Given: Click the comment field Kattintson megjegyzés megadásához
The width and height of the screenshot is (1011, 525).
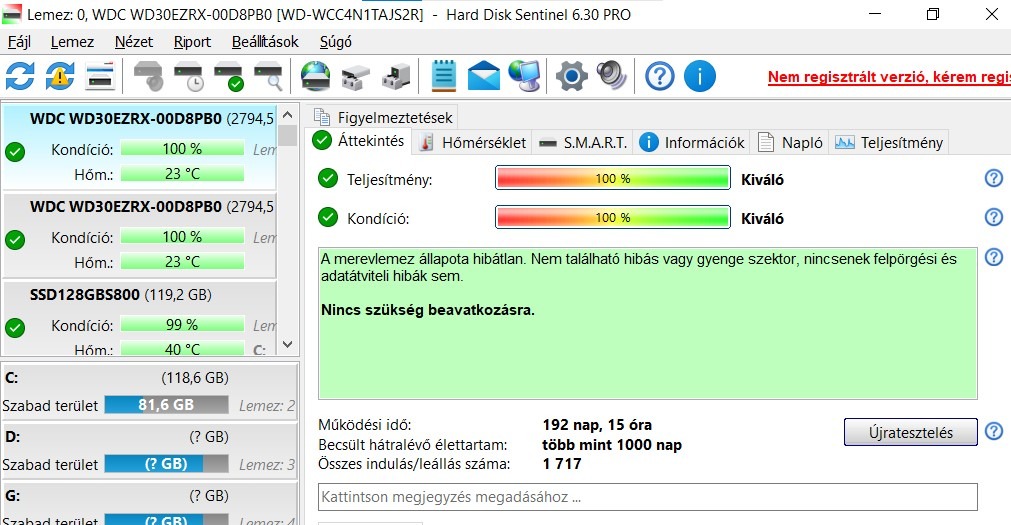Looking at the screenshot, I should click(x=647, y=497).
